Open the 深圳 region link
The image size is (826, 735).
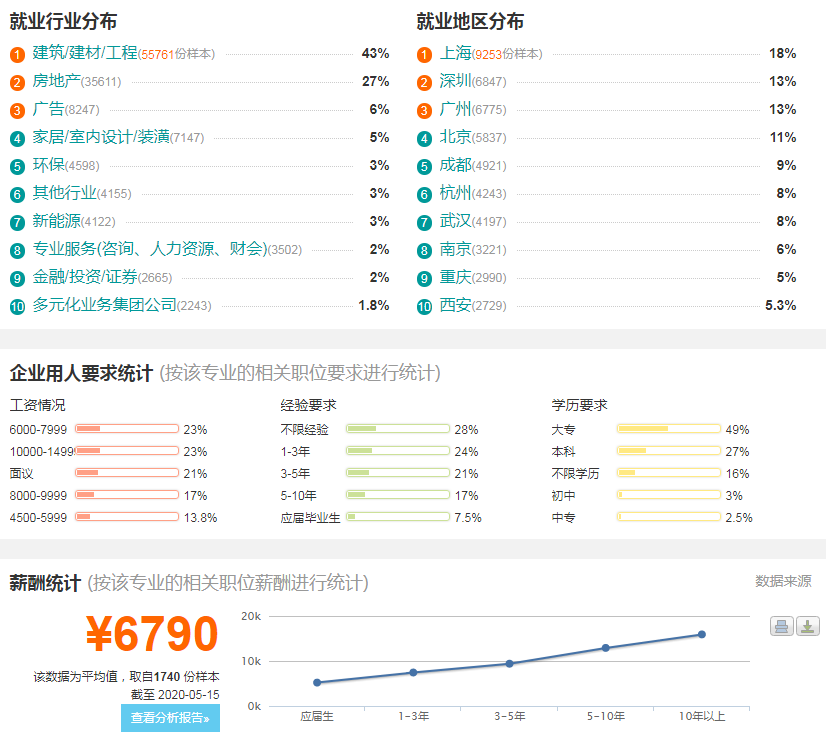pos(456,81)
